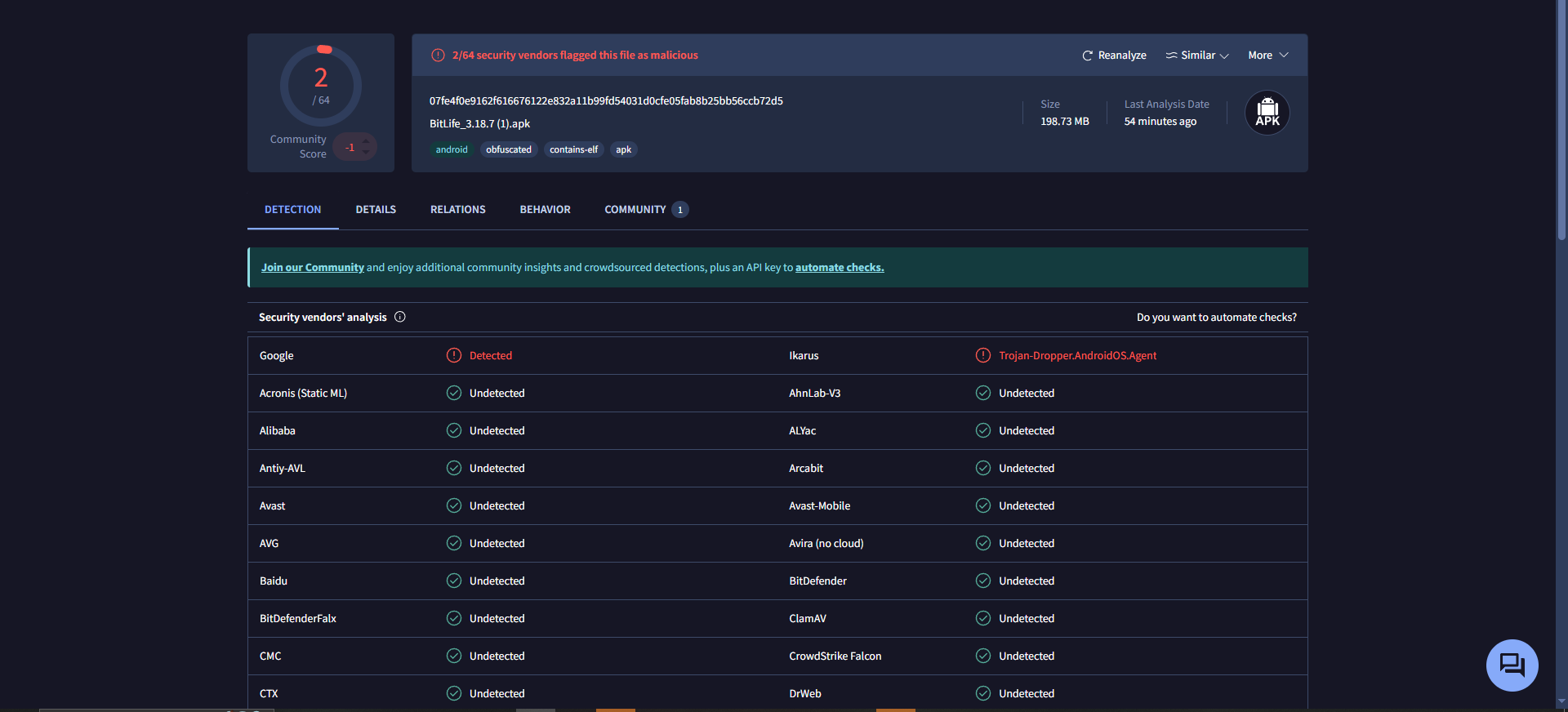
Task: Click the Acronis (Static ML) vendor name
Action: 303,394
